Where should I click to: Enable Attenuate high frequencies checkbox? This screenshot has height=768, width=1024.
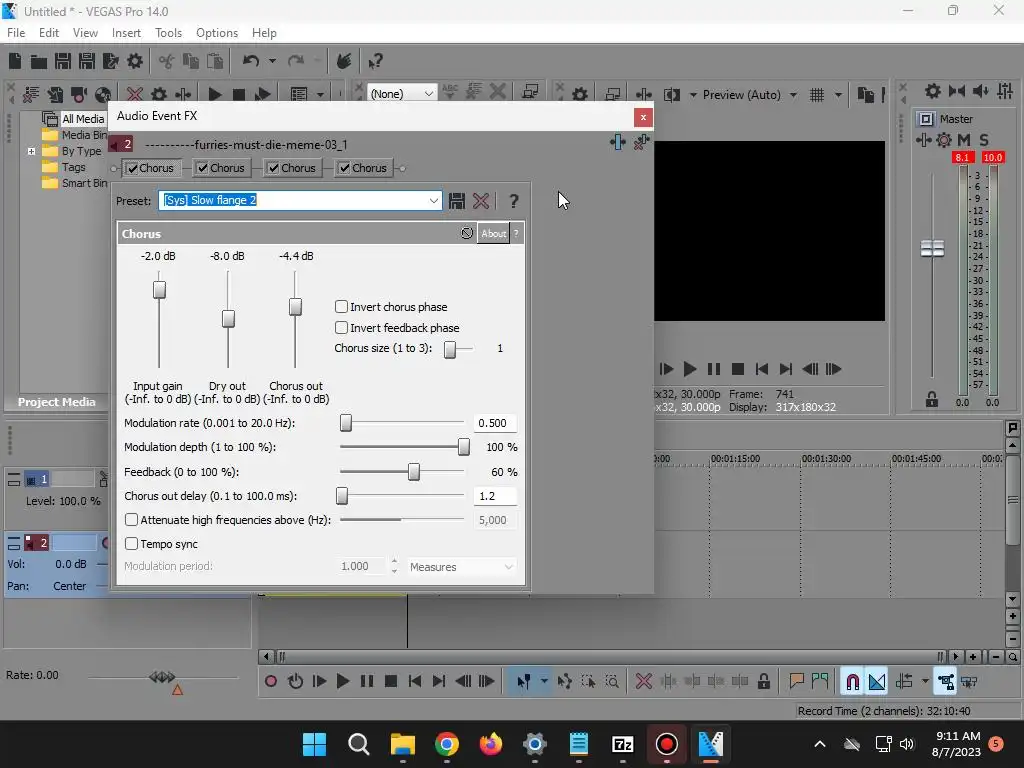(131, 519)
